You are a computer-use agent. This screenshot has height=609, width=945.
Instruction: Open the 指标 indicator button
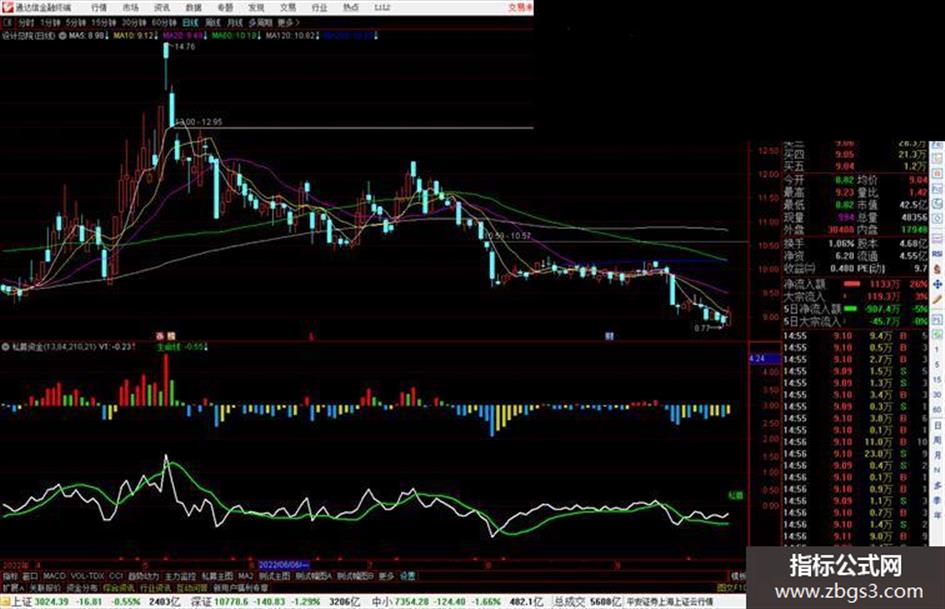tap(10, 576)
